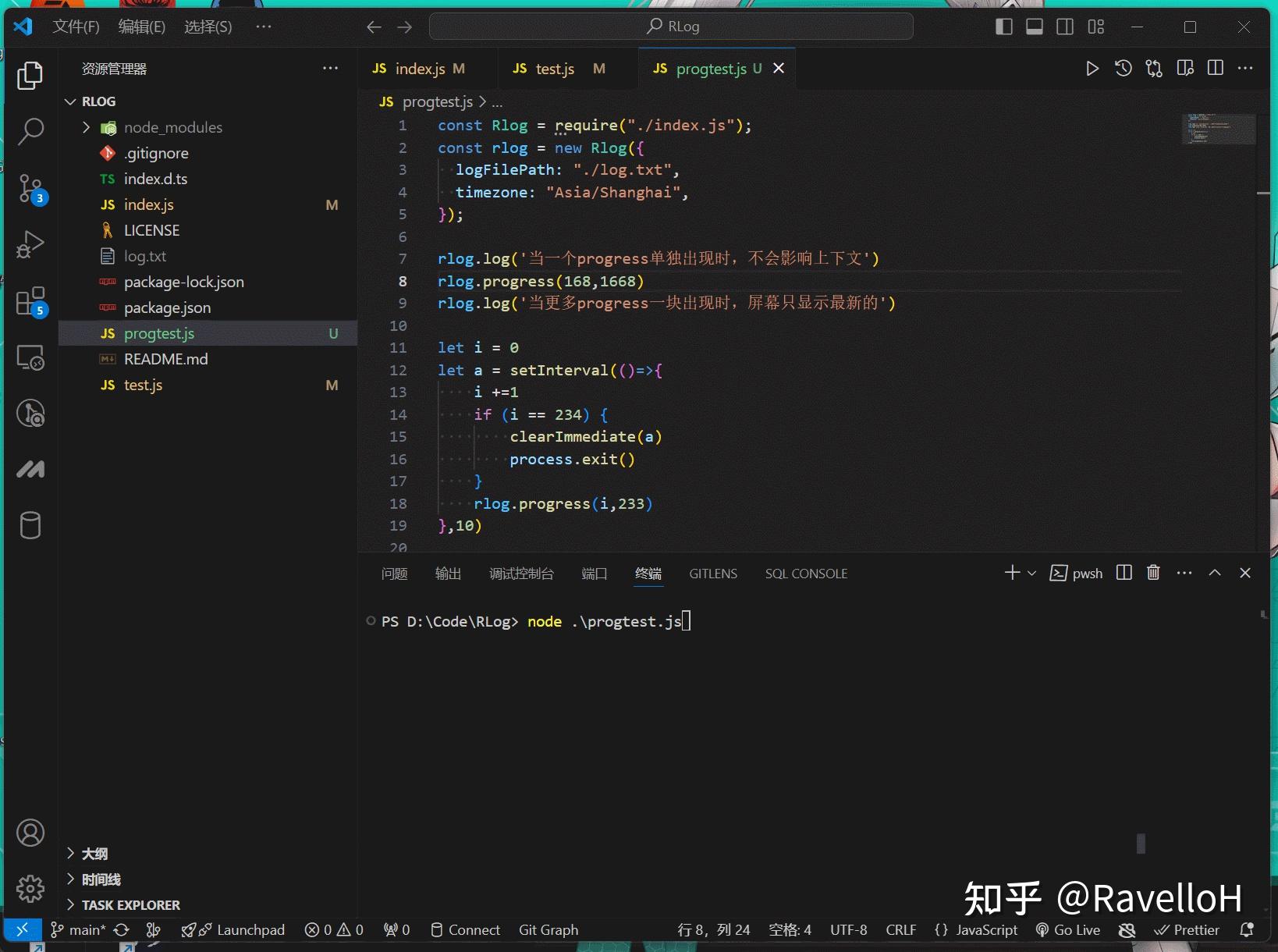Image resolution: width=1278 pixels, height=952 pixels.
Task: Create a new terminal with plus
Action: pos(1010,573)
